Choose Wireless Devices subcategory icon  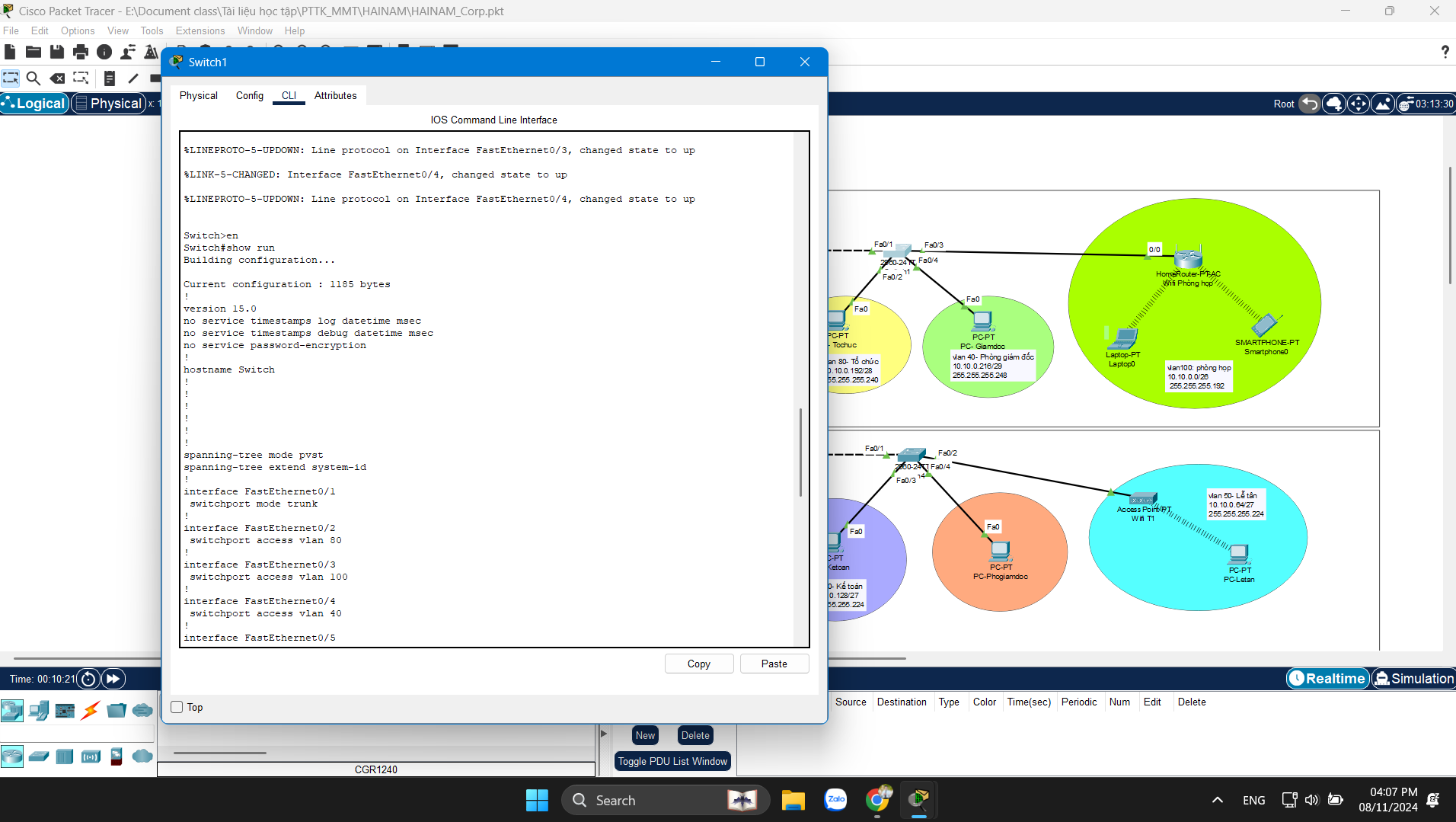click(91, 756)
